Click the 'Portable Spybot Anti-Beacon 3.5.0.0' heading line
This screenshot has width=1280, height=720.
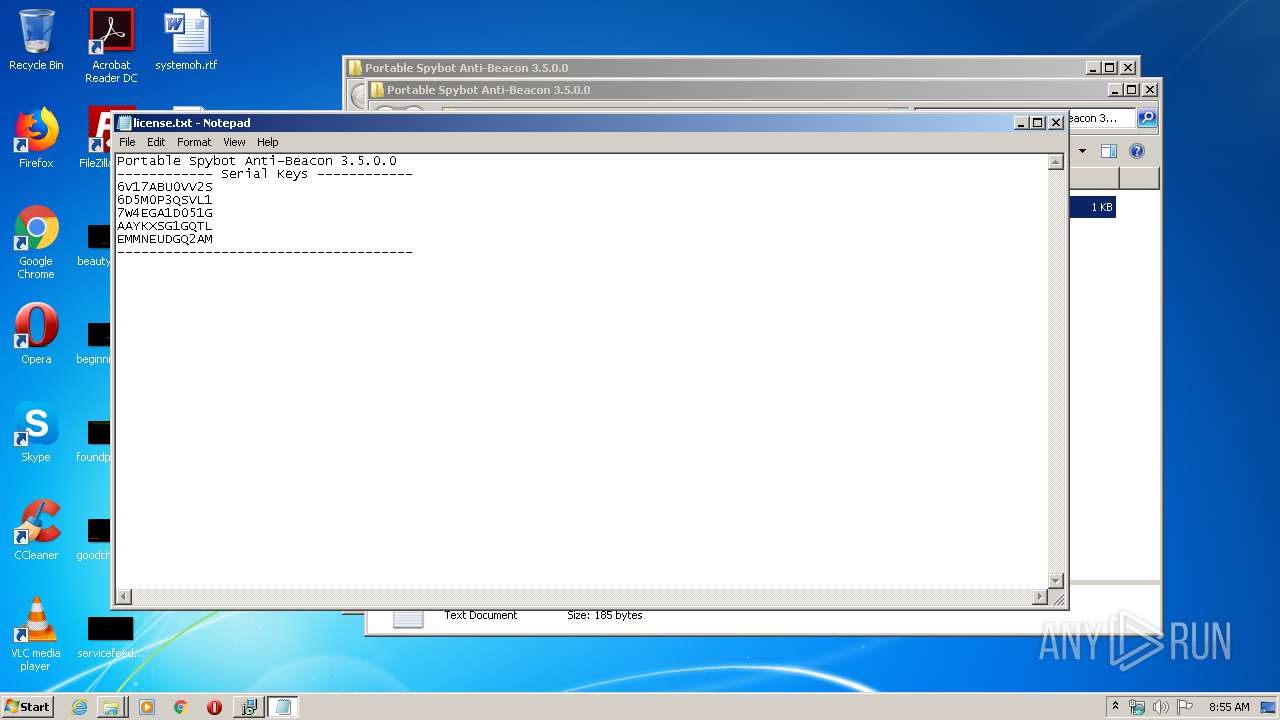point(257,161)
